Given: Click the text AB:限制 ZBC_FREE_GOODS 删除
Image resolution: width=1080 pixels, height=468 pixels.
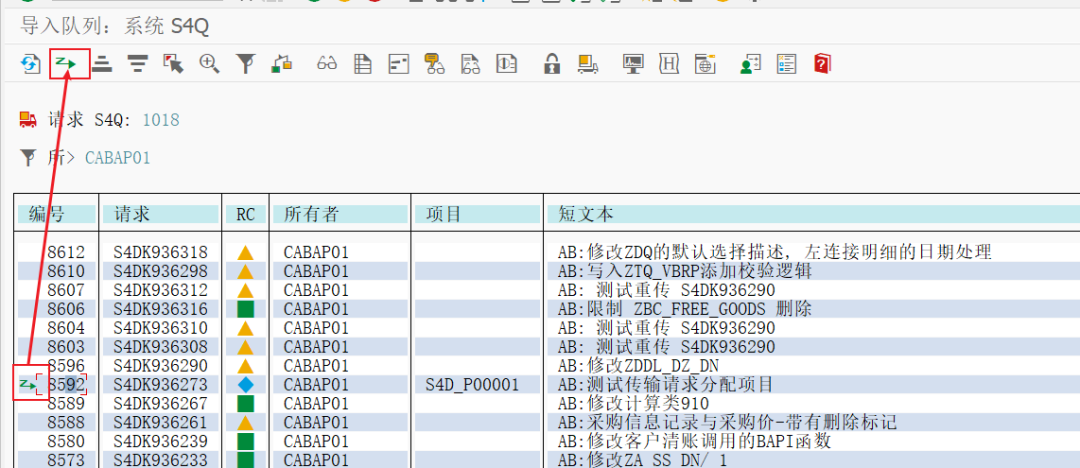Looking at the screenshot, I should tap(685, 309).
